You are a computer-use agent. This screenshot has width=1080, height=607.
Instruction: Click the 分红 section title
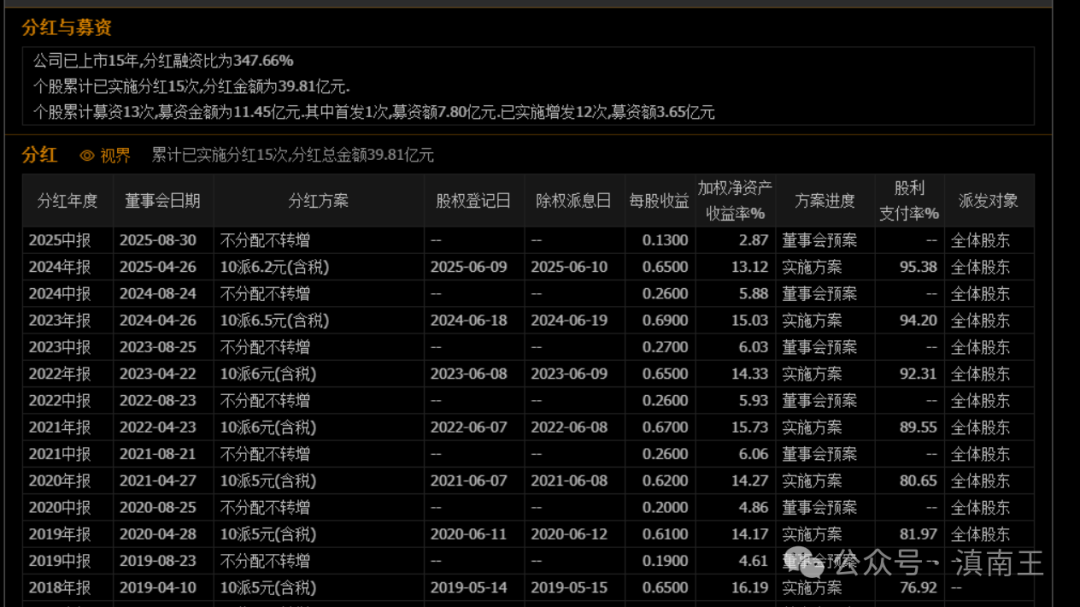coord(39,155)
